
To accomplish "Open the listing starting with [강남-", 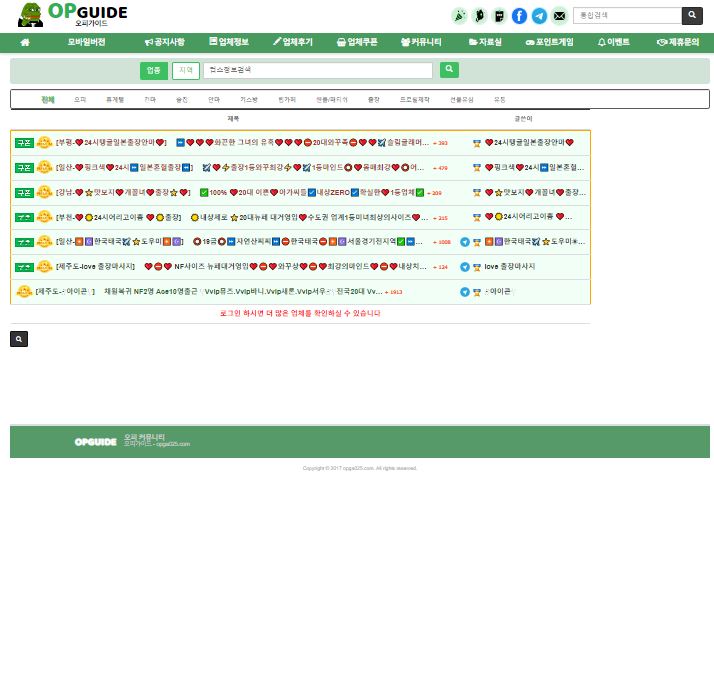I will [x=240, y=193].
